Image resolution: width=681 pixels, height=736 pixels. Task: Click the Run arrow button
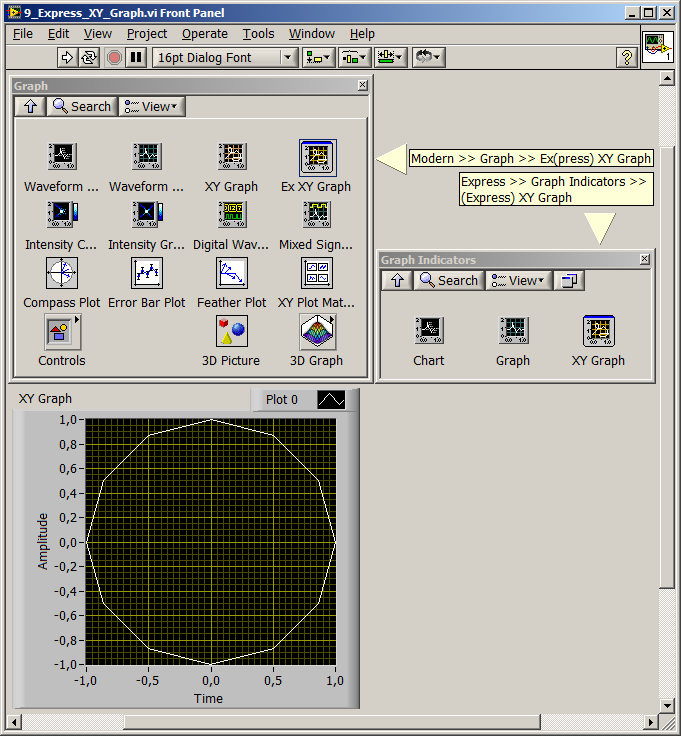tap(67, 58)
